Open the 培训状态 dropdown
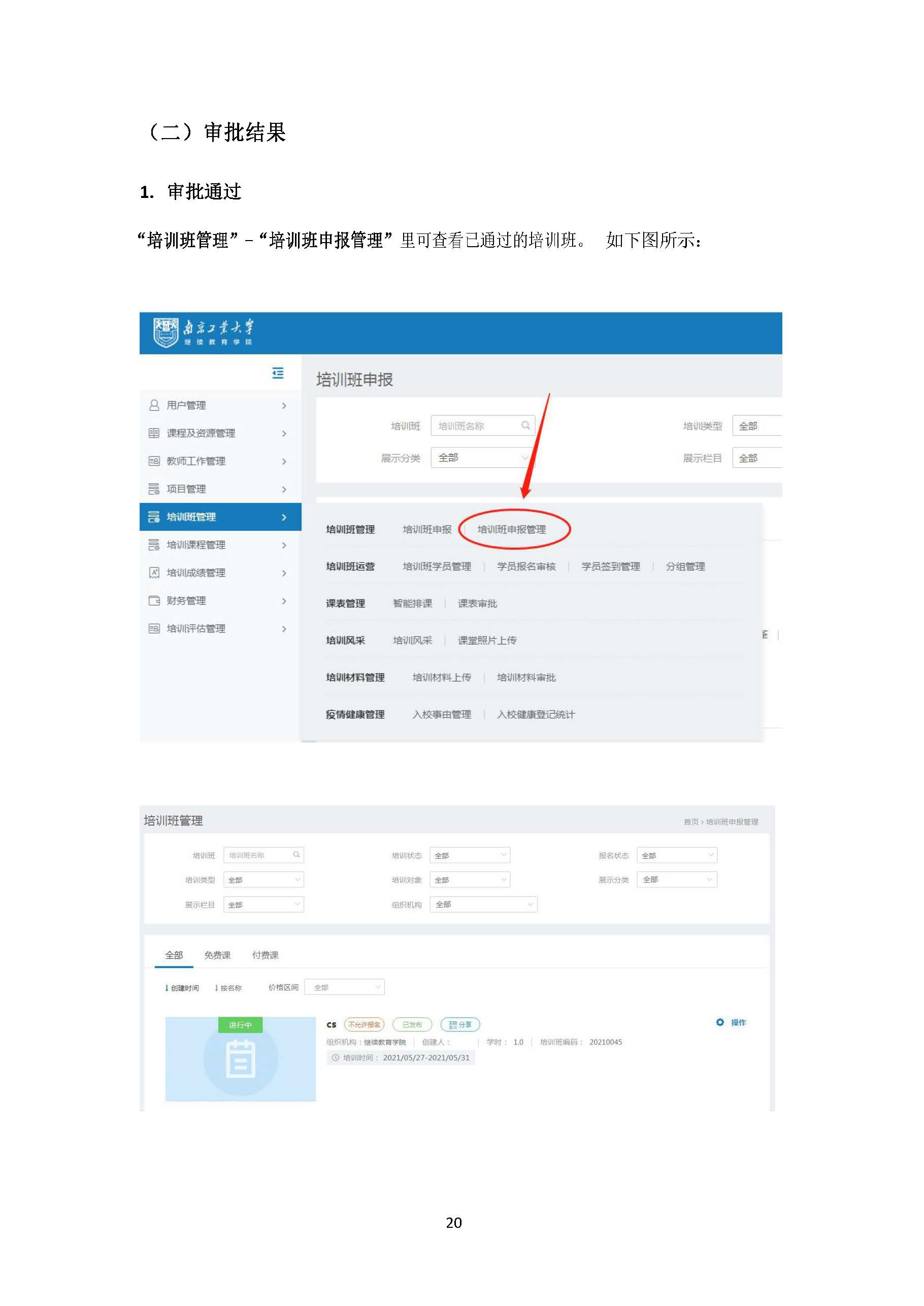 [x=470, y=855]
